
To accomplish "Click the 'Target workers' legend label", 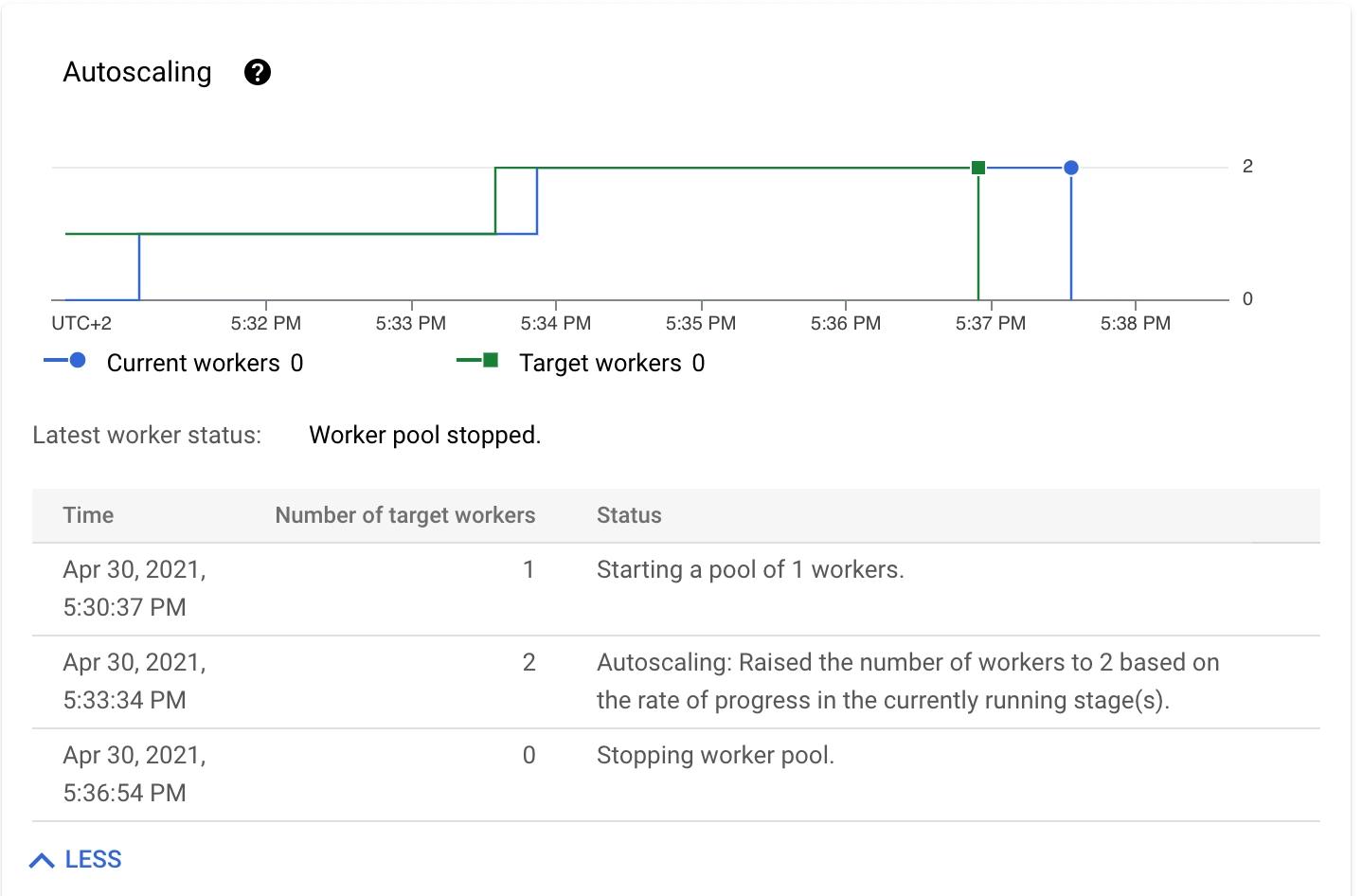I will tap(600, 364).
